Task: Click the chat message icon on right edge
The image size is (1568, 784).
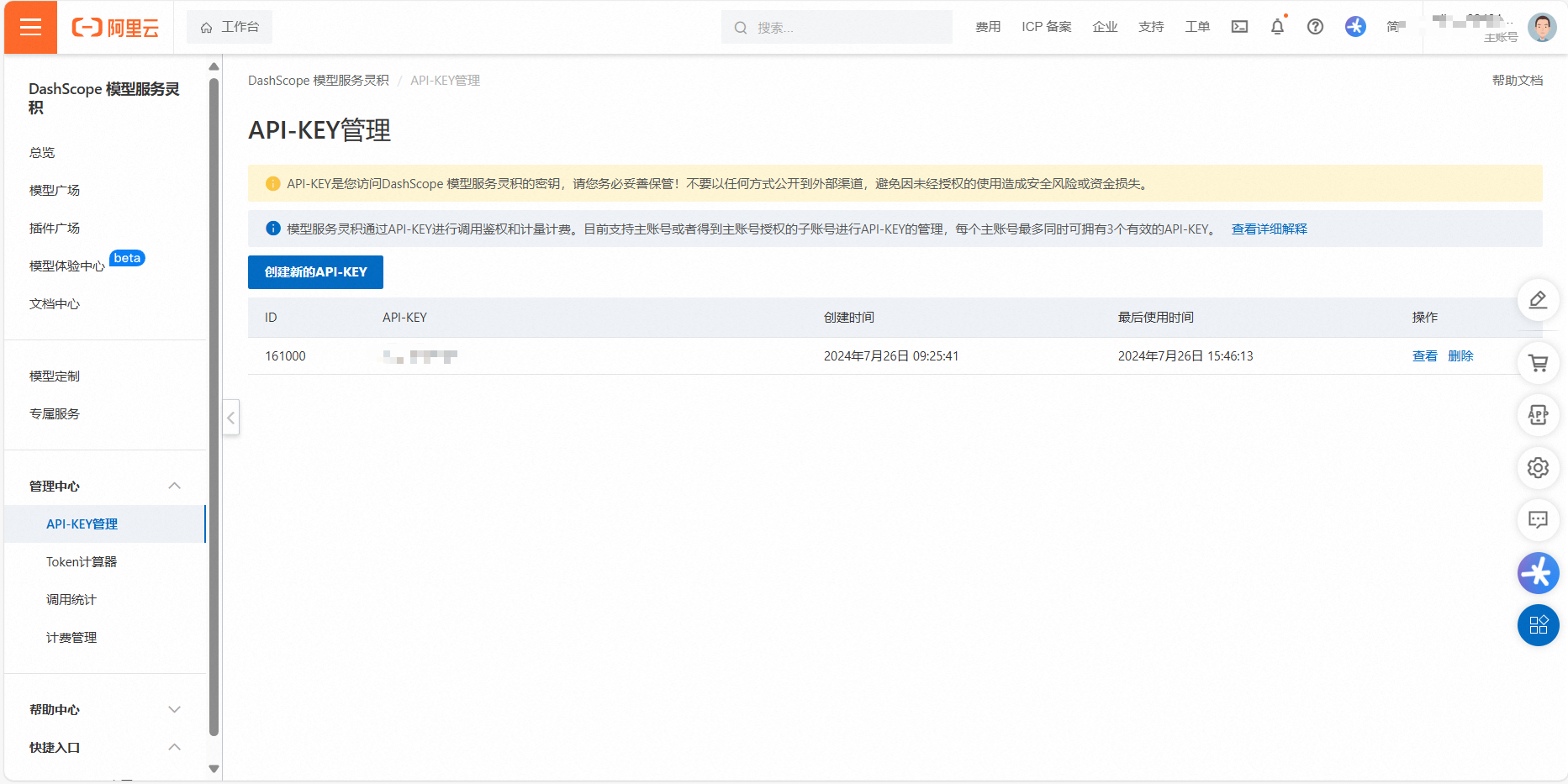Action: click(x=1538, y=520)
